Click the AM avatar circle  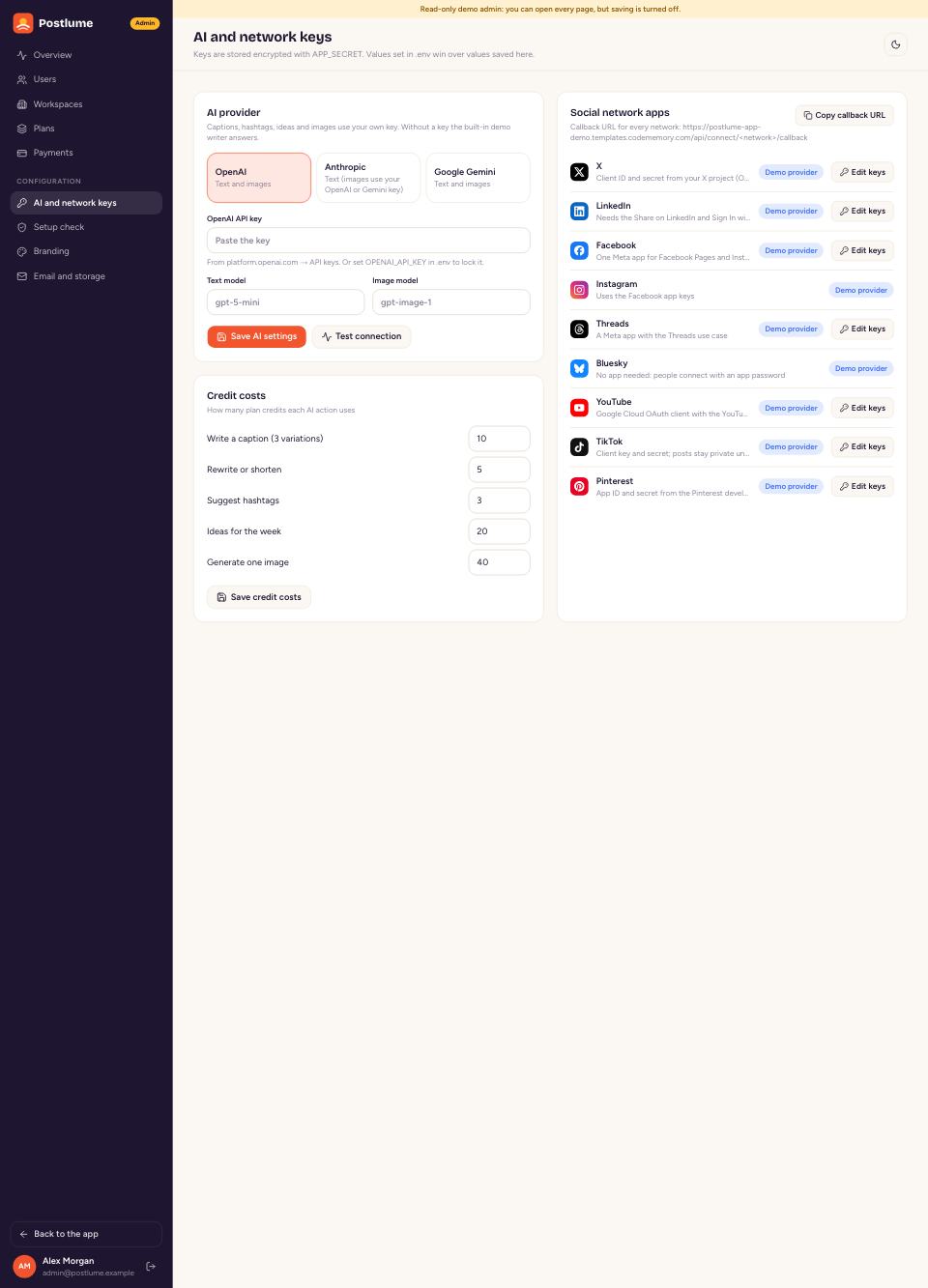tap(24, 1266)
